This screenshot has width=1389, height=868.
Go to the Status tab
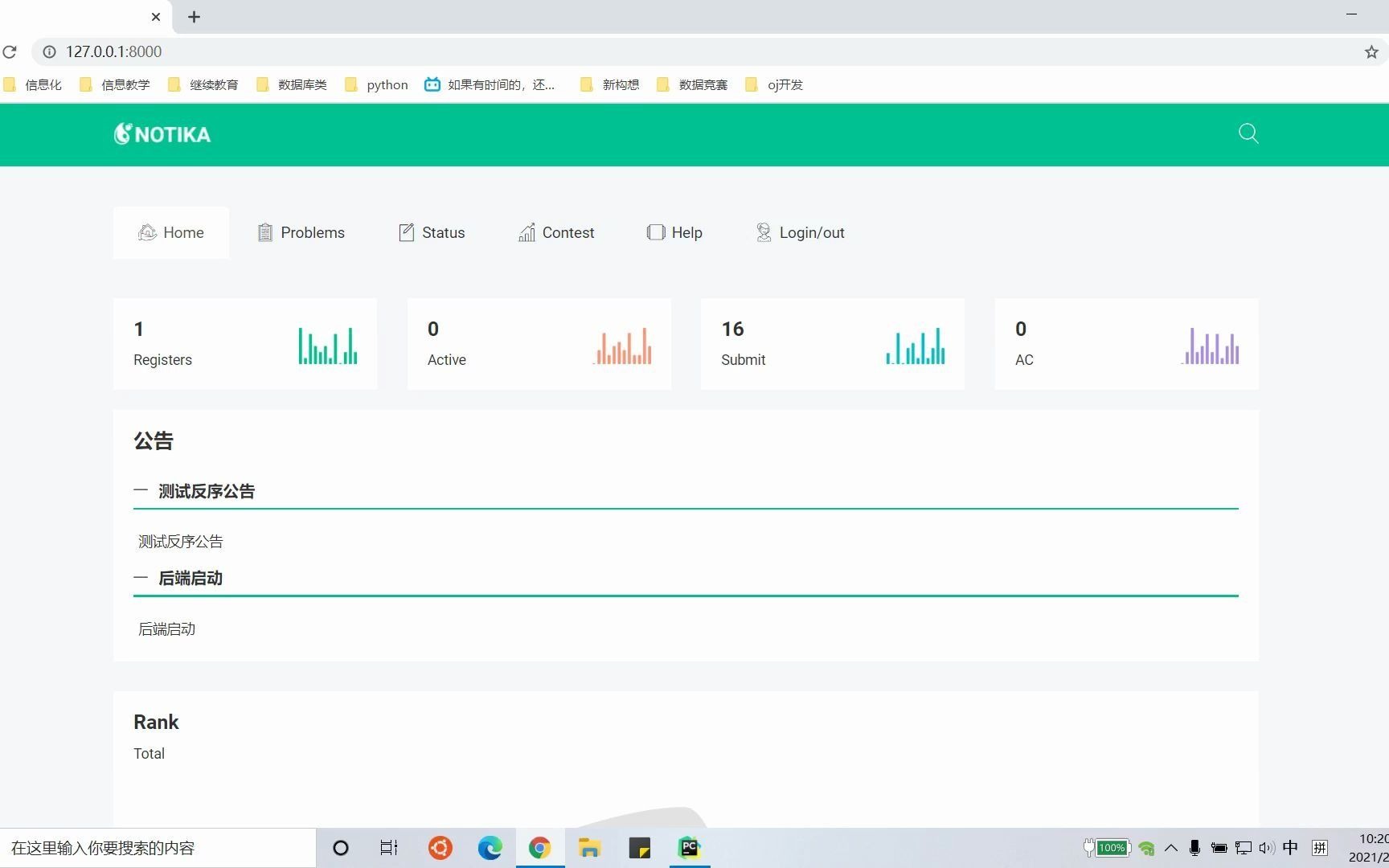432,233
